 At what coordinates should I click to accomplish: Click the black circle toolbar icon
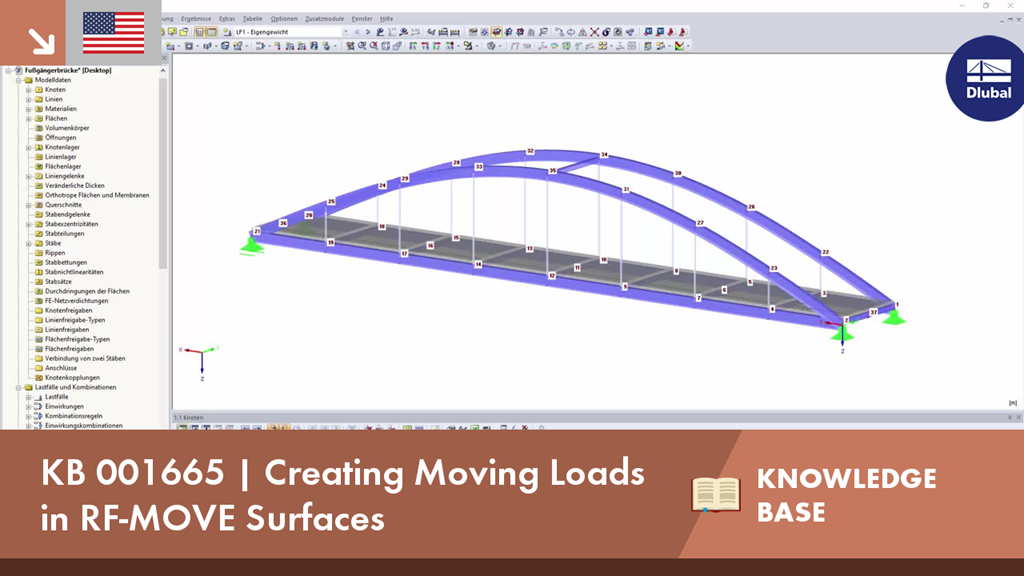[x=606, y=31]
